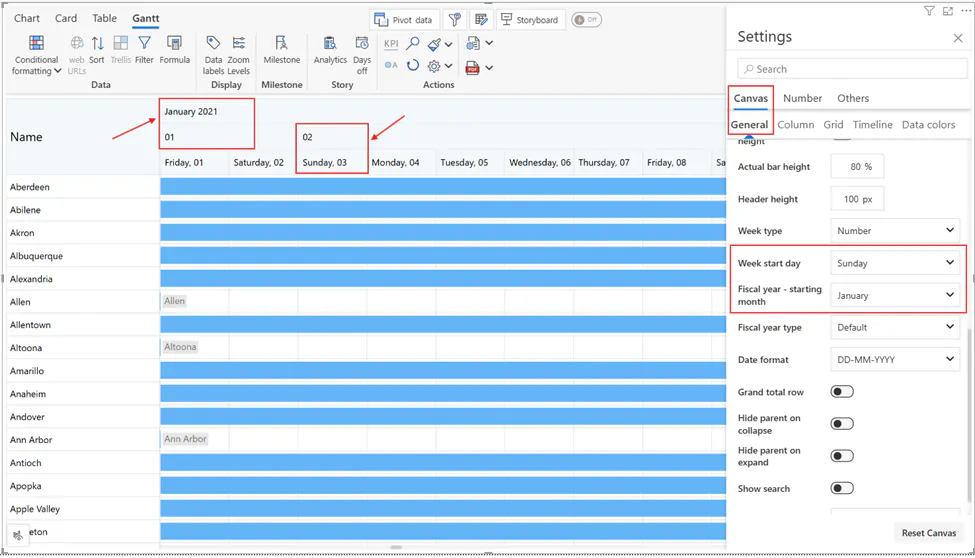Switch to the Table tab

[104, 18]
